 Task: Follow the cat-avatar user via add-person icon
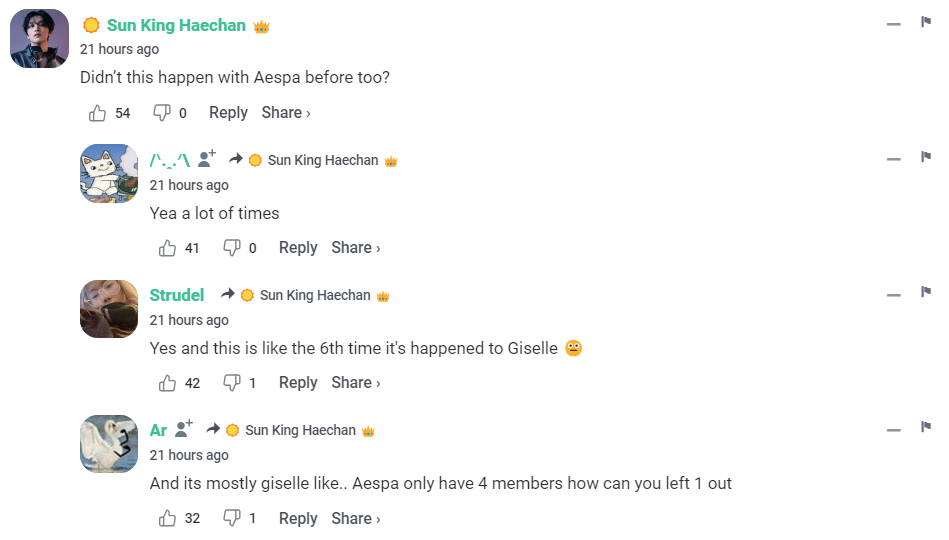(207, 159)
